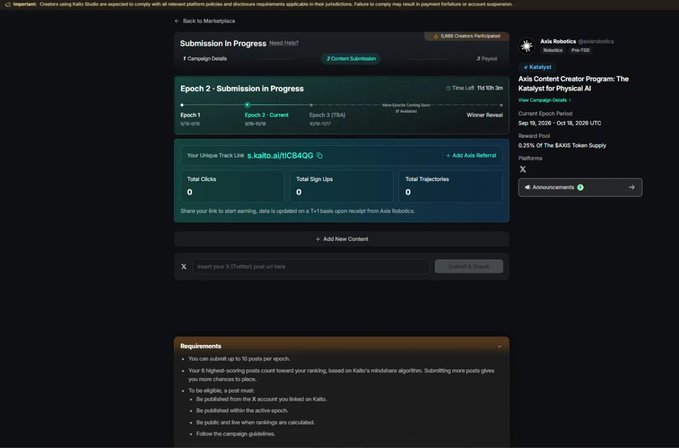Open View Campaign Details link
Image resolution: width=679 pixels, height=448 pixels.
[x=544, y=100]
